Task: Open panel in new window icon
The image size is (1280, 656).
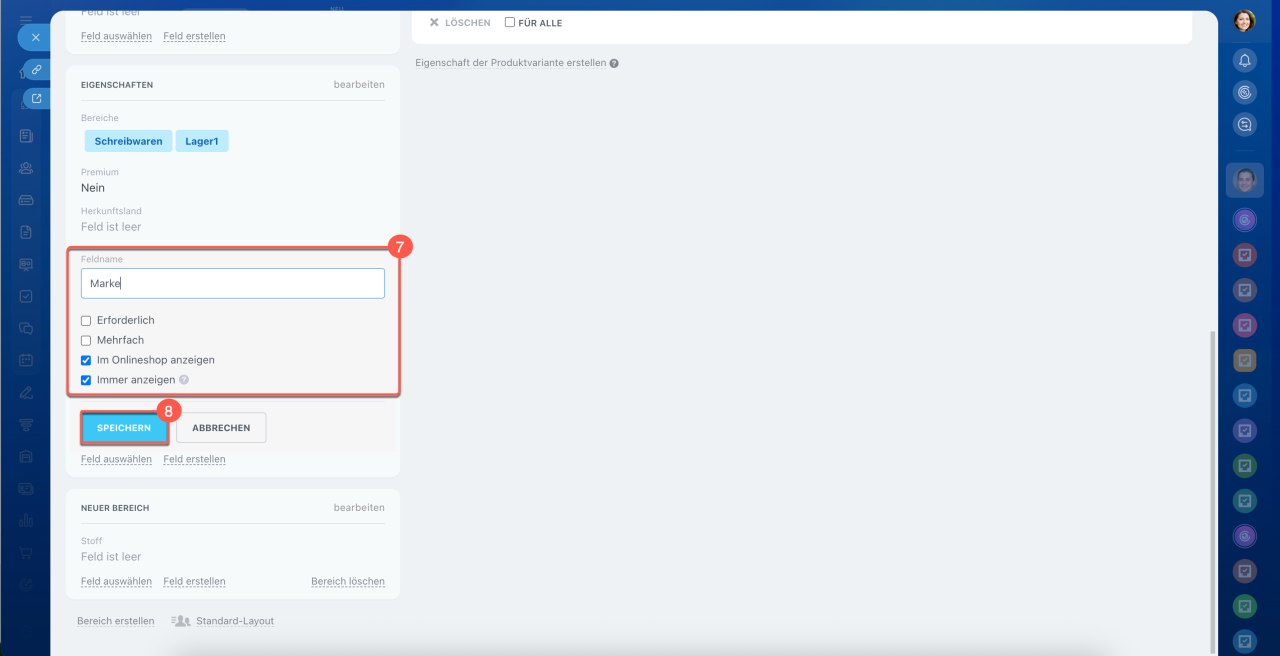Action: pyautogui.click(x=37, y=98)
